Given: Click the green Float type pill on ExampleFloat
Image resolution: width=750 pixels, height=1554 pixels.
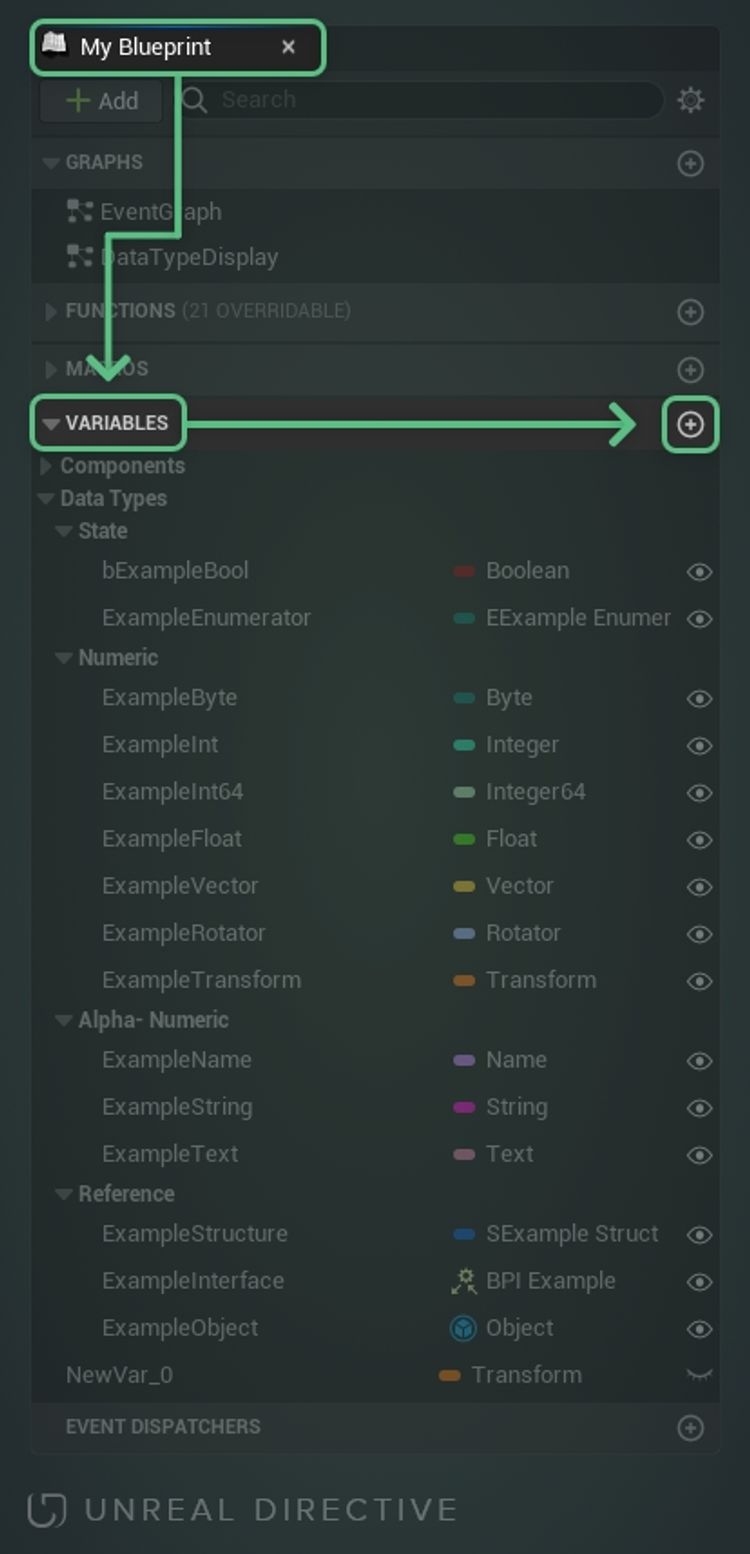Looking at the screenshot, I should click(466, 840).
